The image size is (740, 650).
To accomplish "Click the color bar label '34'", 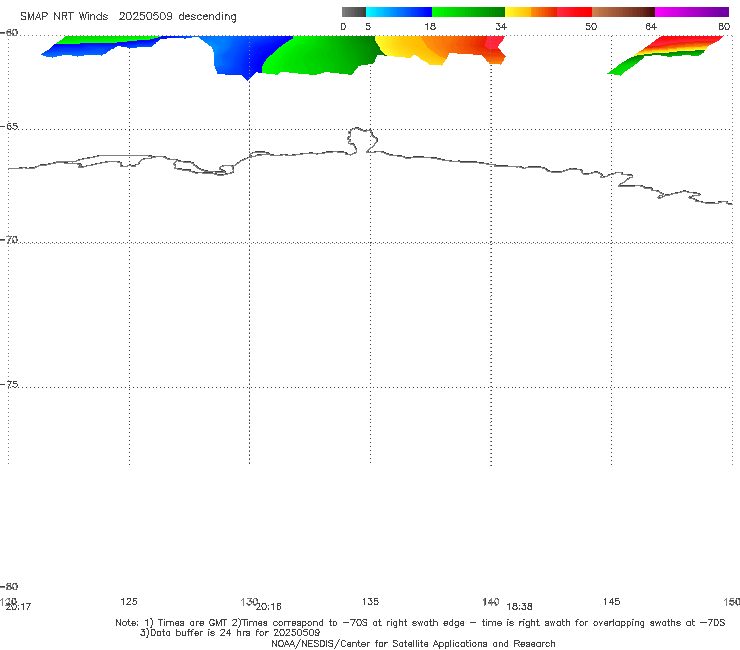I will coord(501,26).
